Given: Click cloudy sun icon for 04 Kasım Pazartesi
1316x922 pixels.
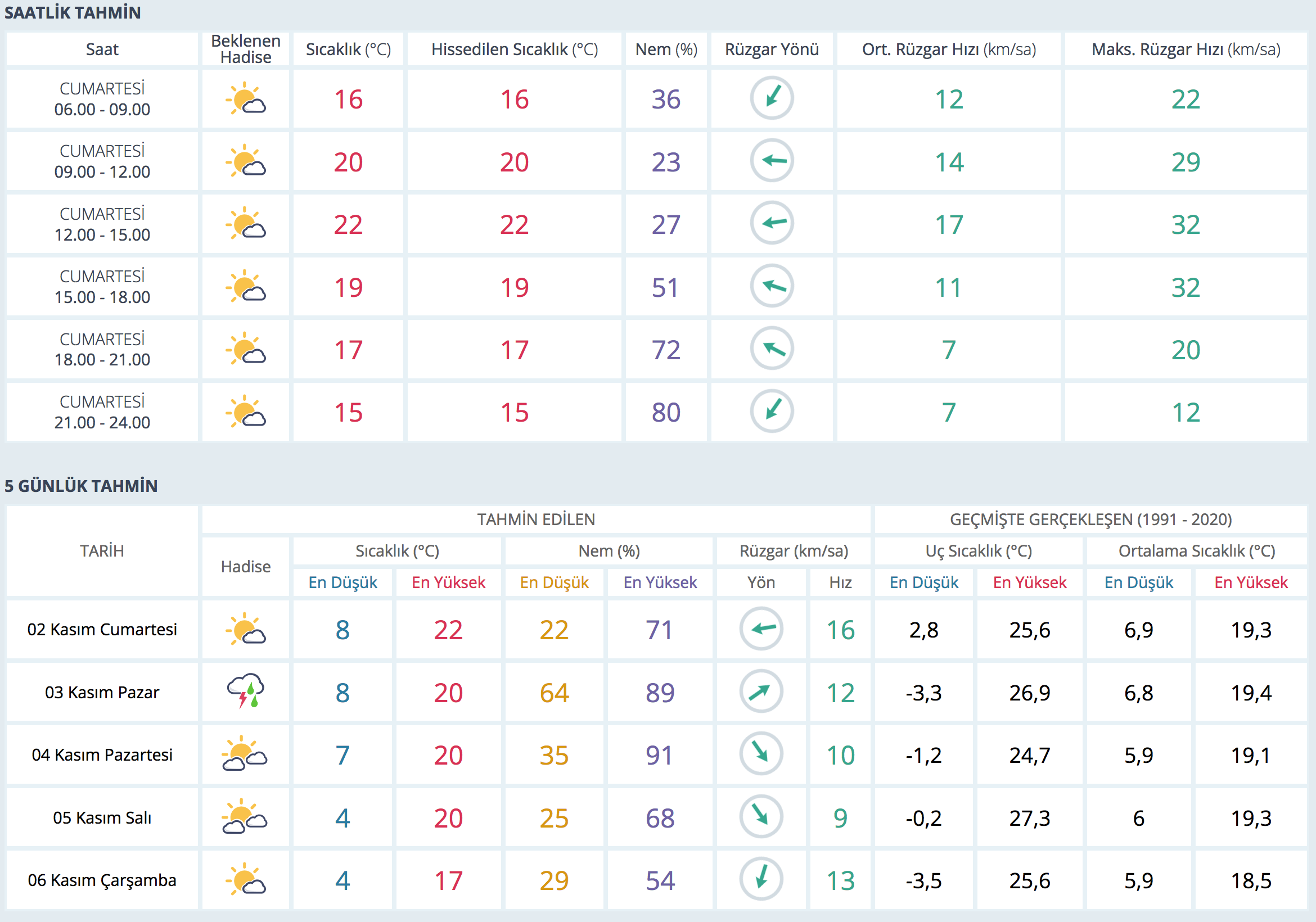Looking at the screenshot, I should (245, 754).
